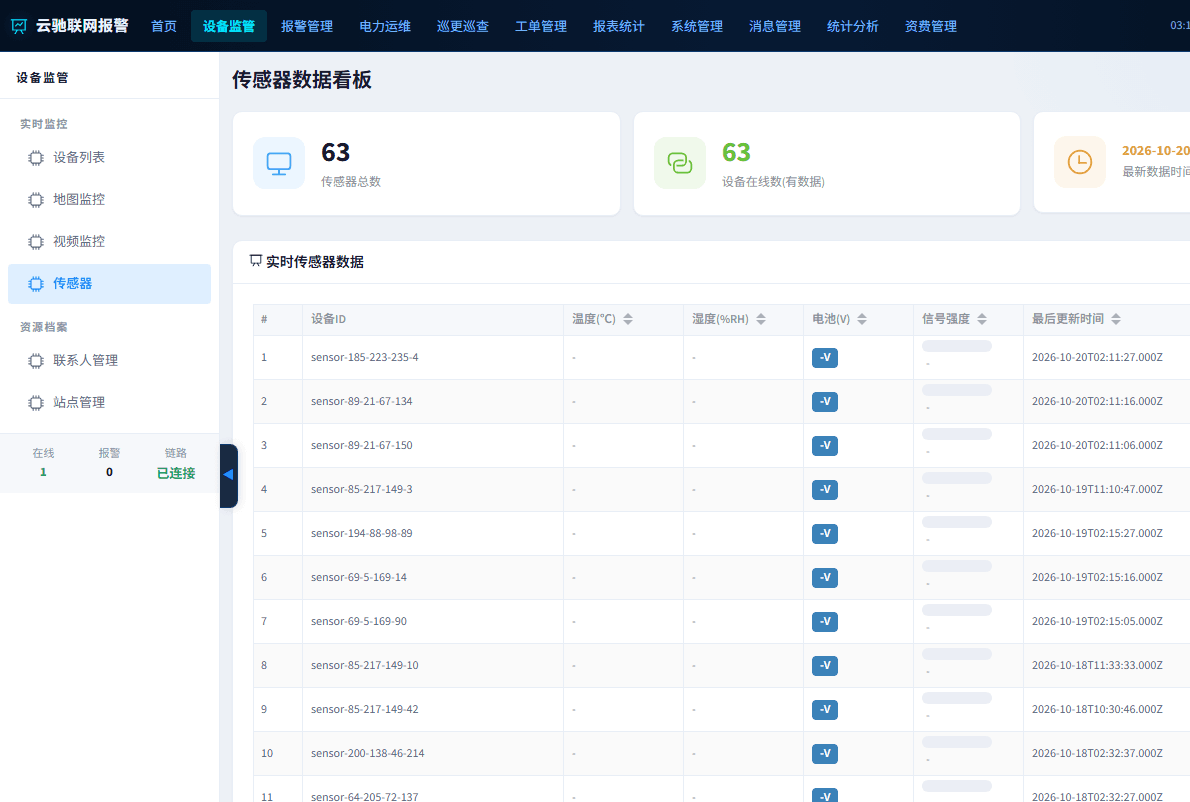Open the 统计分析 top menu
This screenshot has width=1190, height=802.
[x=852, y=27]
